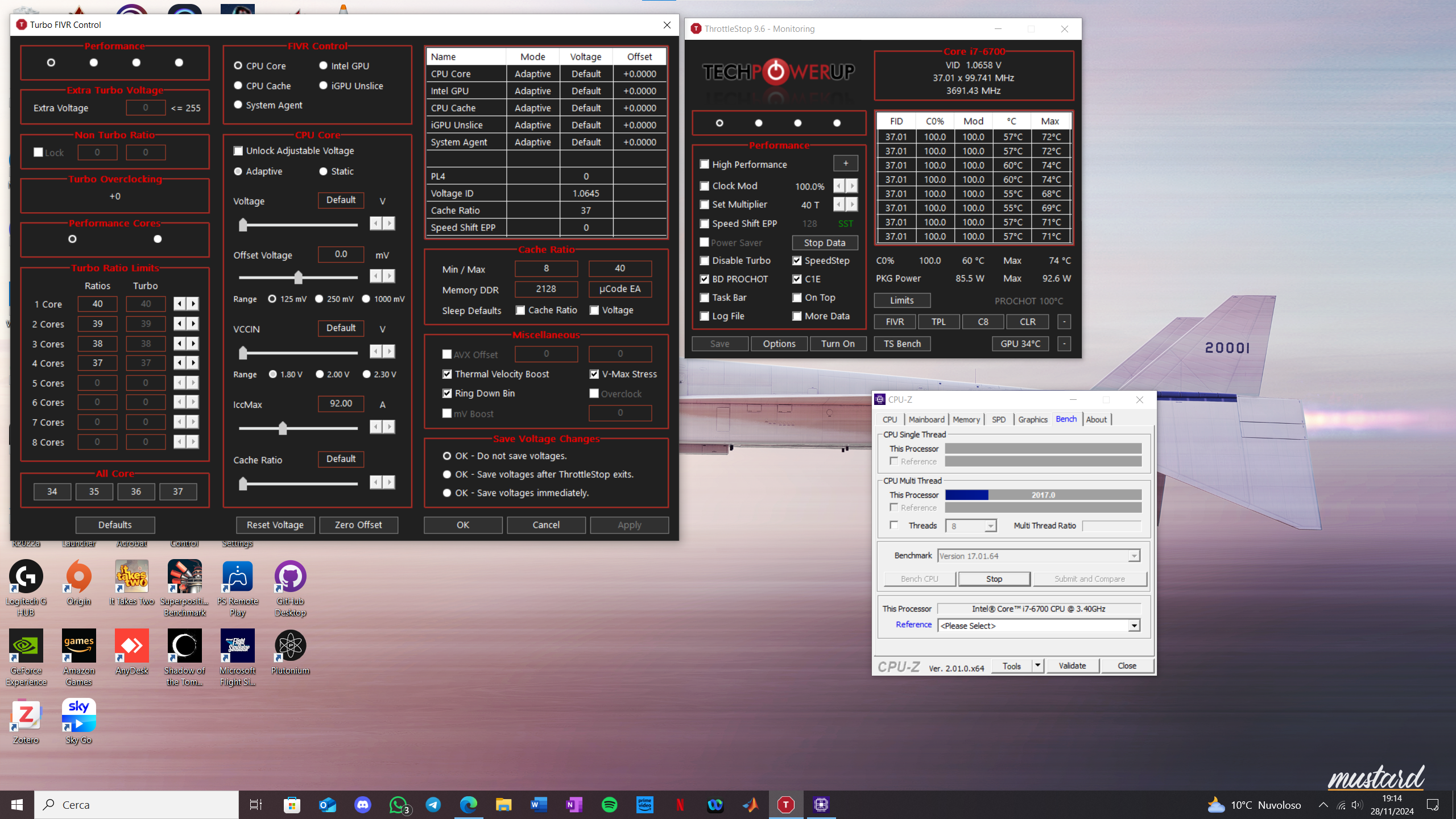This screenshot has height=819, width=1456.
Task: Open About tab in CPU-Z
Action: 1097,419
